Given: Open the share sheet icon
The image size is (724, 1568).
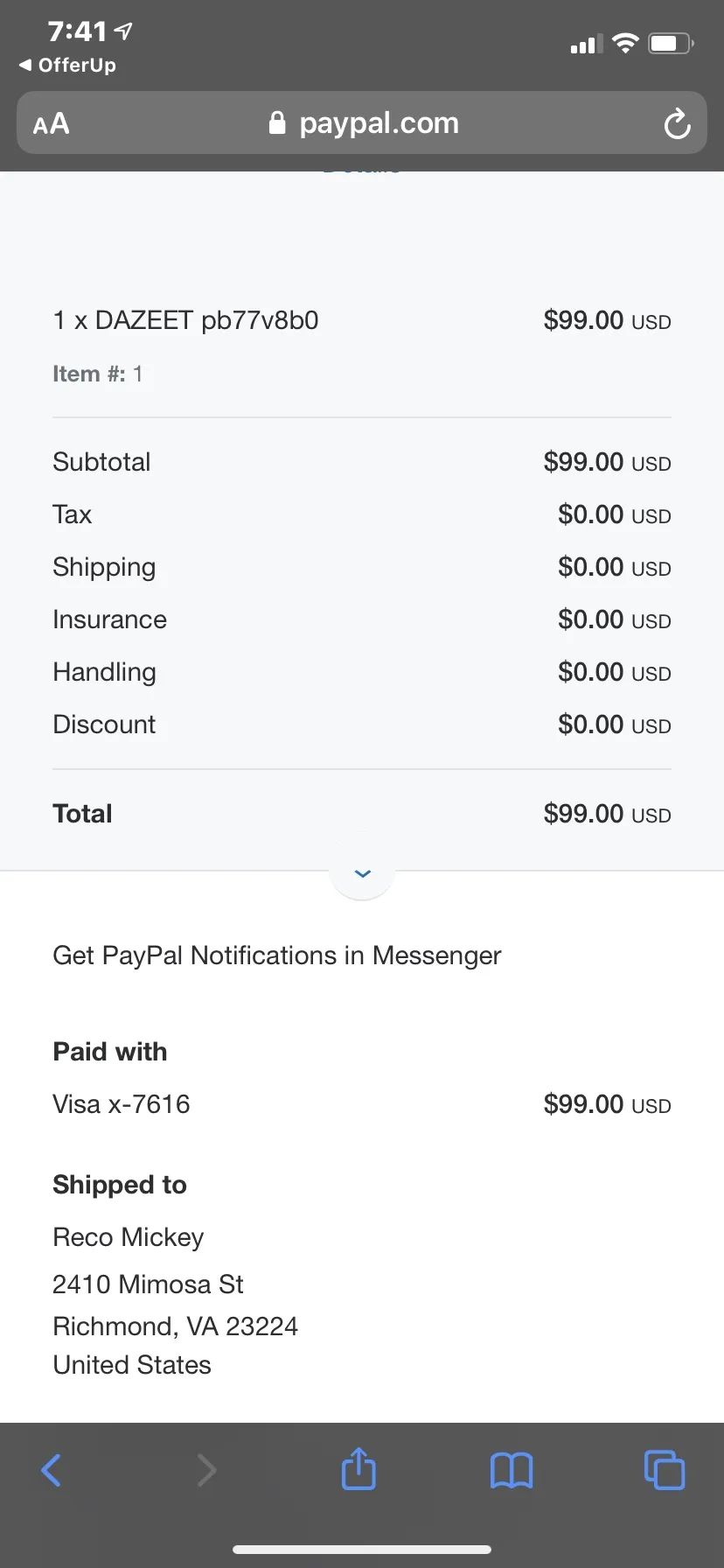Looking at the screenshot, I should pyautogui.click(x=359, y=1468).
